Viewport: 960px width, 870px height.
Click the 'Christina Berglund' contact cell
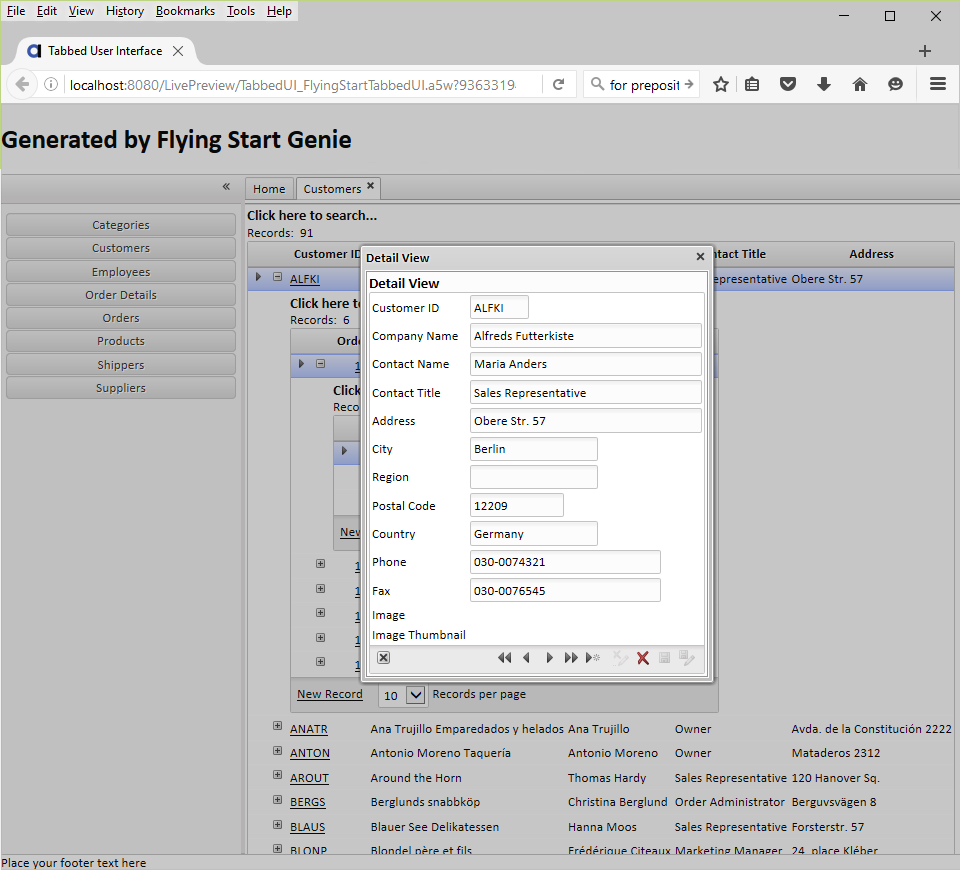tap(617, 802)
